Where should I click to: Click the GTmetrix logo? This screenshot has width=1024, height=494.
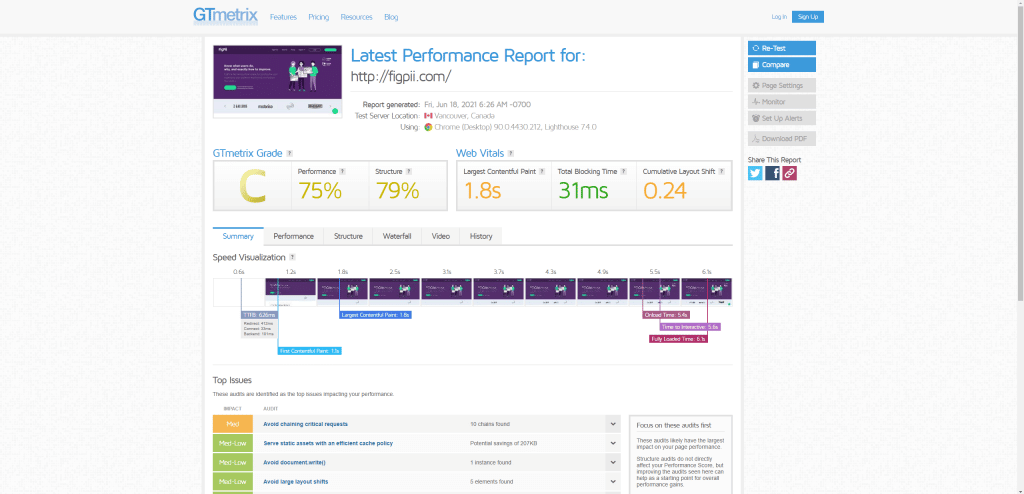pos(225,16)
